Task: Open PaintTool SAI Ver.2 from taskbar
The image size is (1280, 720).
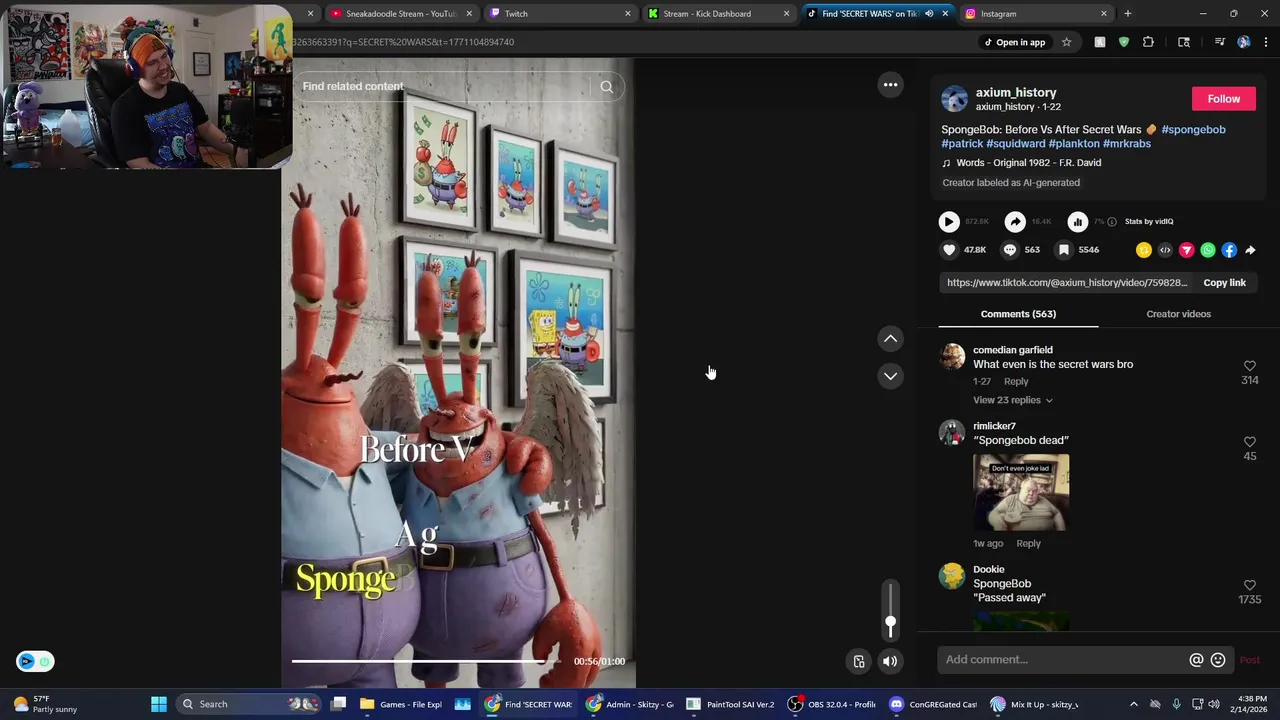Action: 730,704
